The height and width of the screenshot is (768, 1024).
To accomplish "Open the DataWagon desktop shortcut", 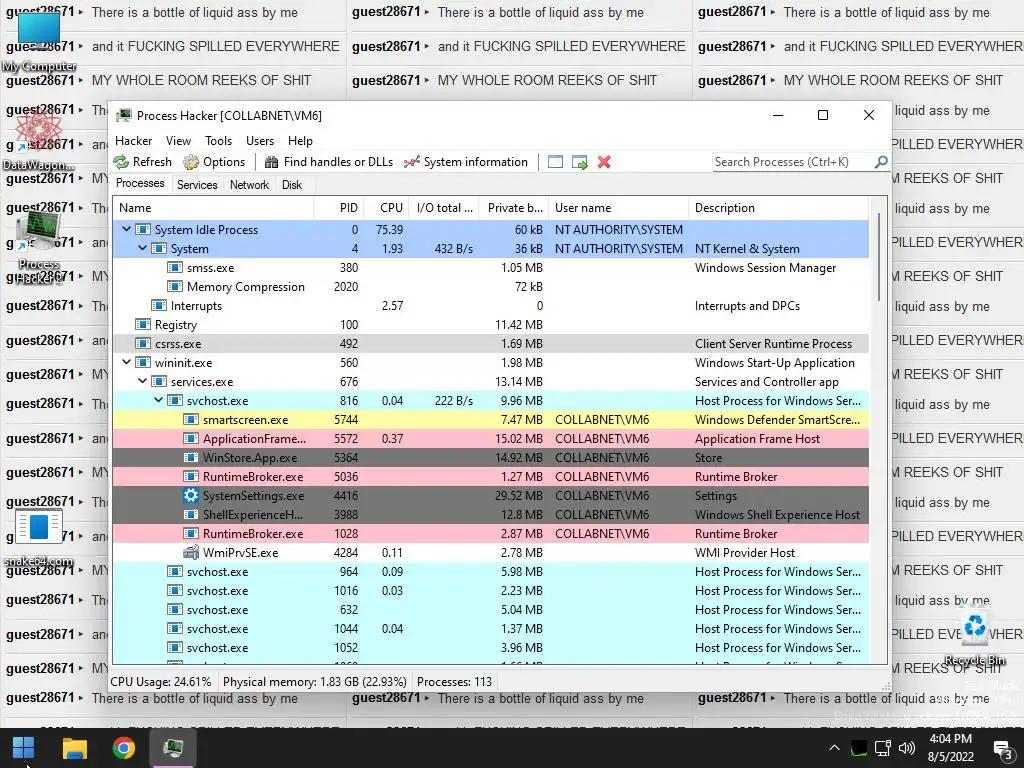I will pos(39,140).
